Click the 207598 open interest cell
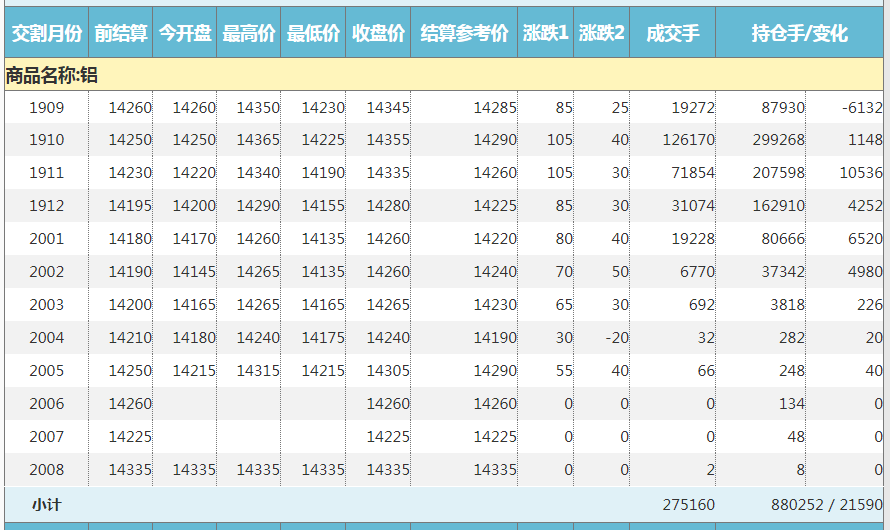890x530 pixels. pos(777,173)
